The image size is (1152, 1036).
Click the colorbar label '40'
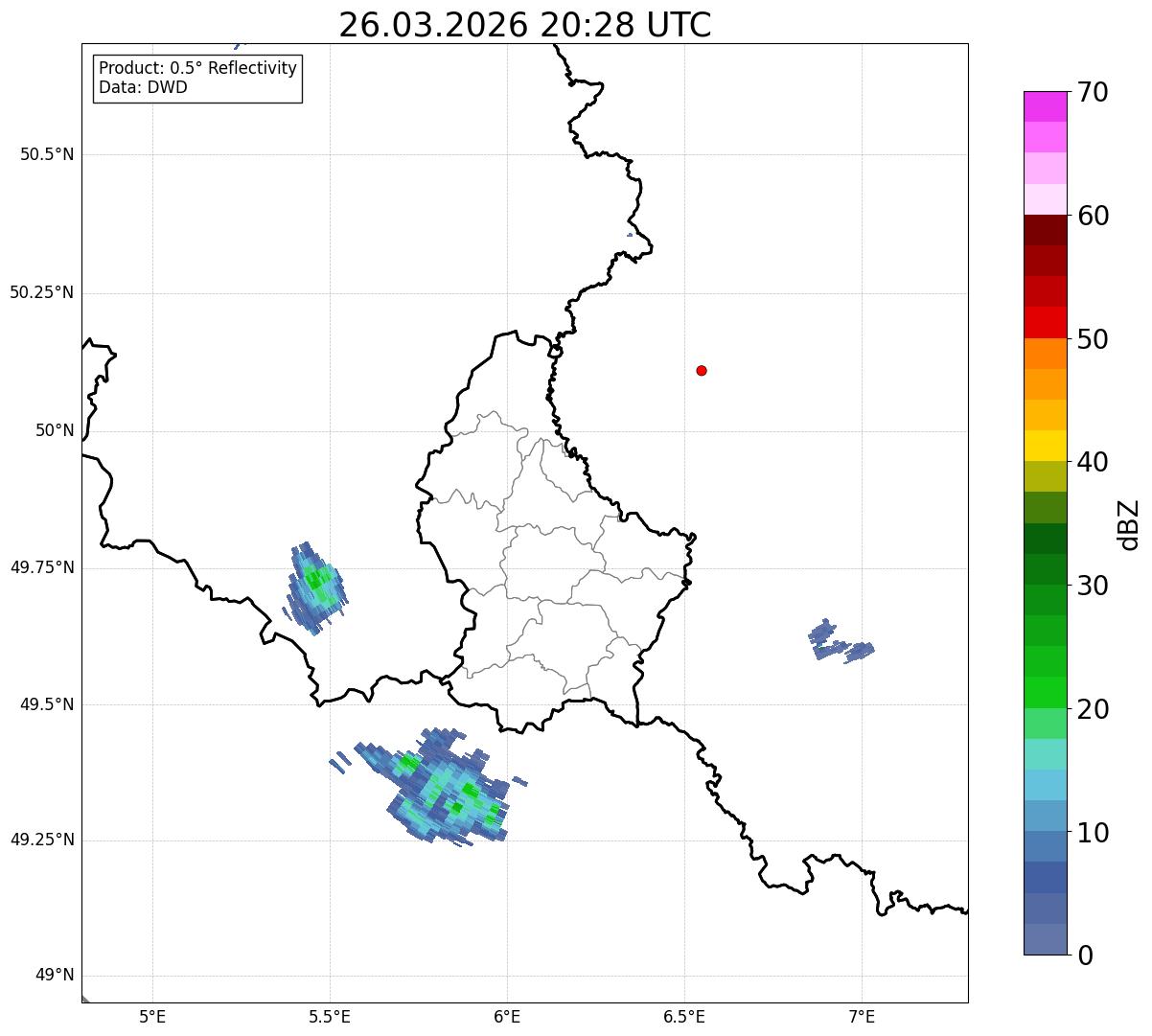(1093, 462)
